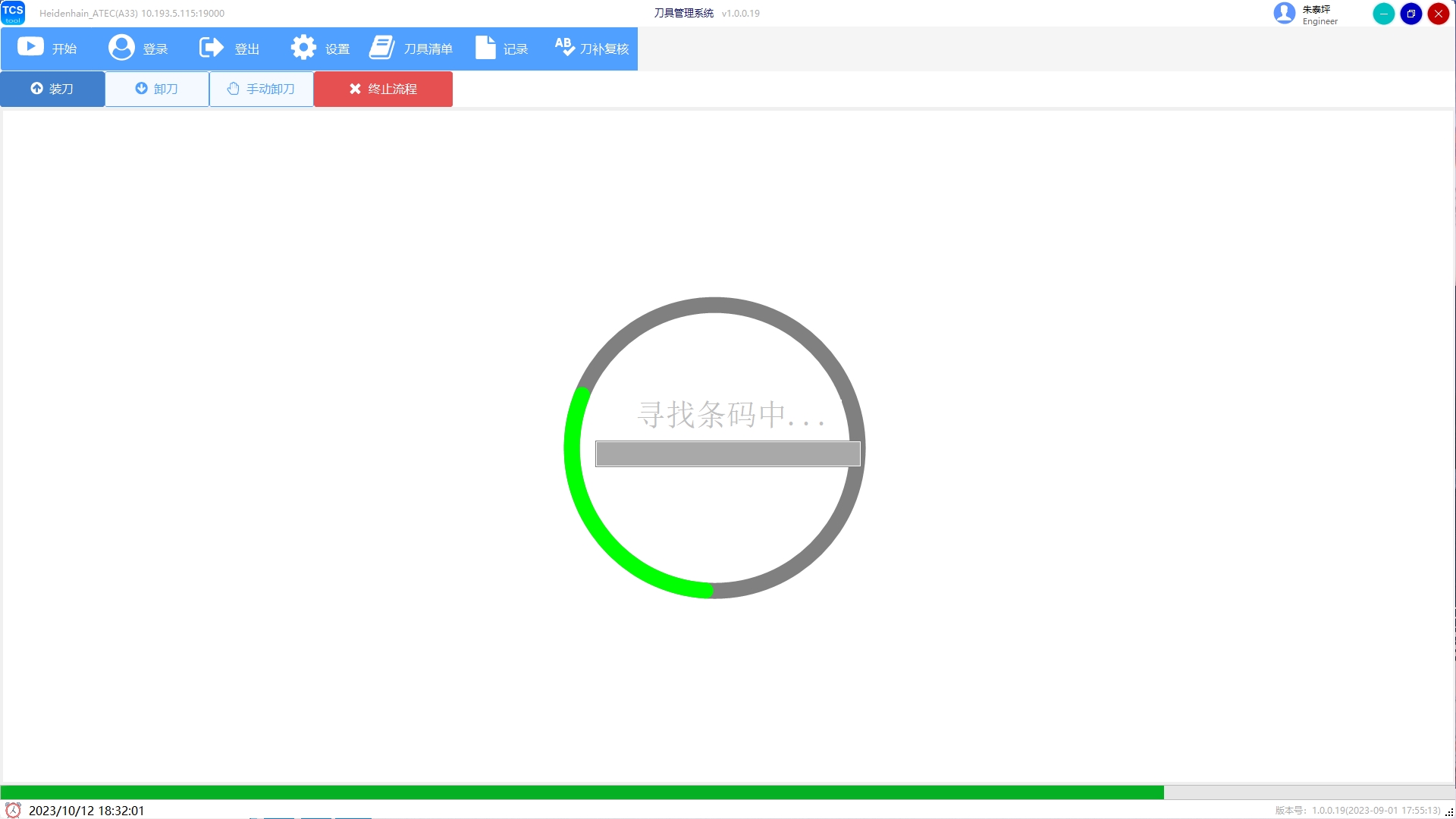Viewport: 1456px width, 819px height.
Task: Click the 登出 logout arrow icon
Action: [x=212, y=48]
